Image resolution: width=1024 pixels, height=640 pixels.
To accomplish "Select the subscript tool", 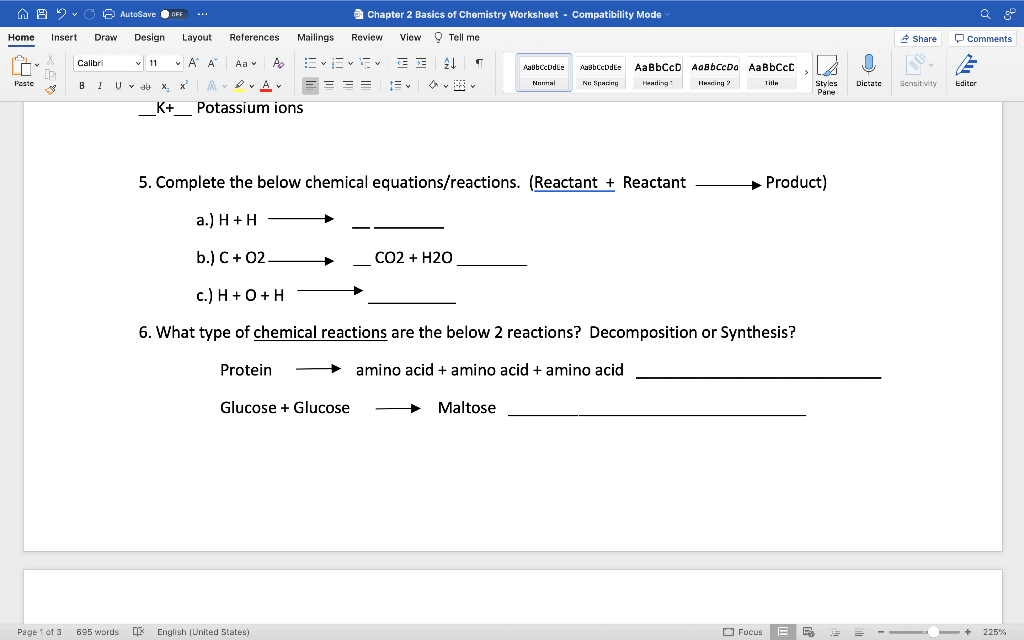I will (x=165, y=86).
